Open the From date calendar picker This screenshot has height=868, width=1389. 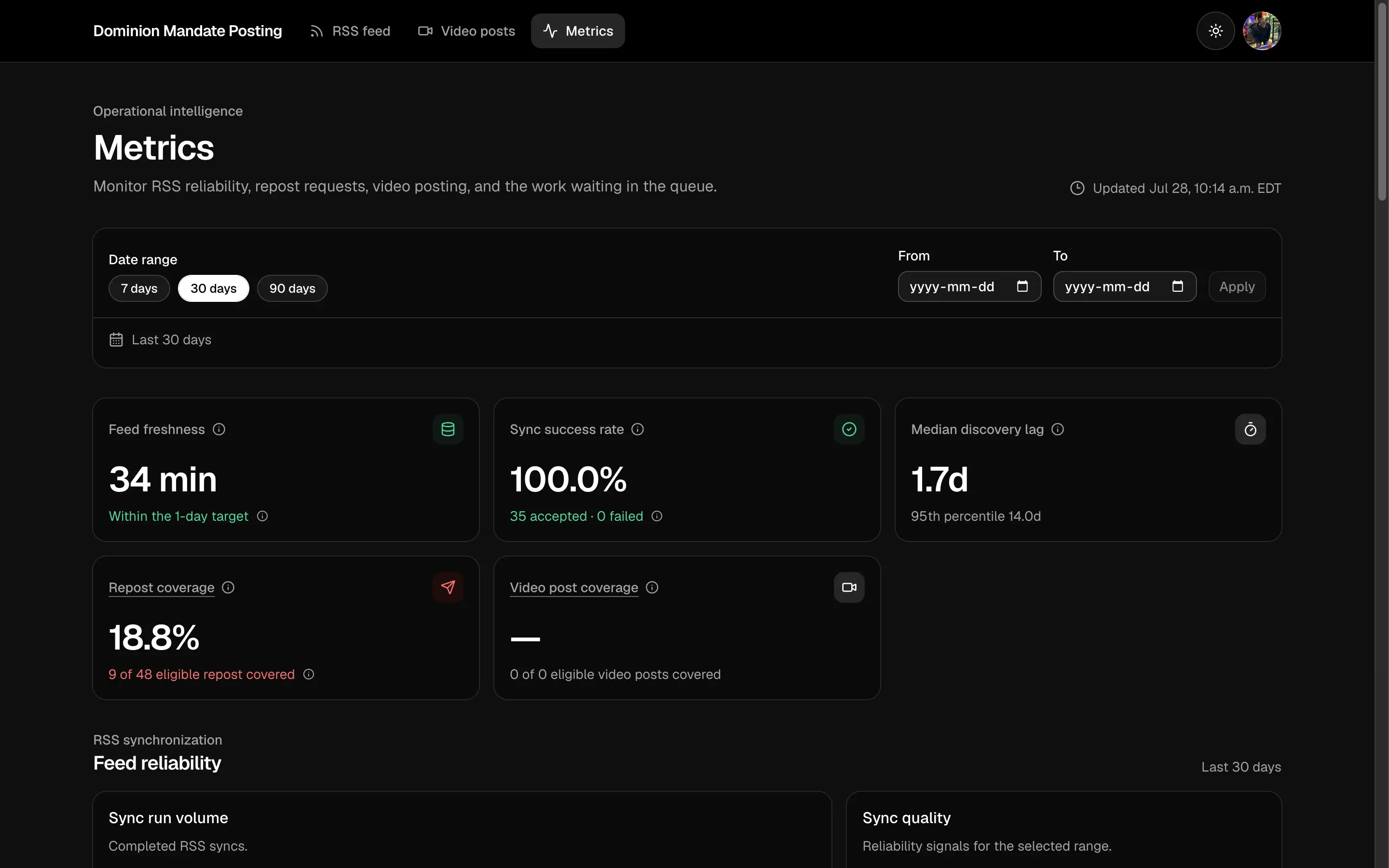click(x=1022, y=286)
